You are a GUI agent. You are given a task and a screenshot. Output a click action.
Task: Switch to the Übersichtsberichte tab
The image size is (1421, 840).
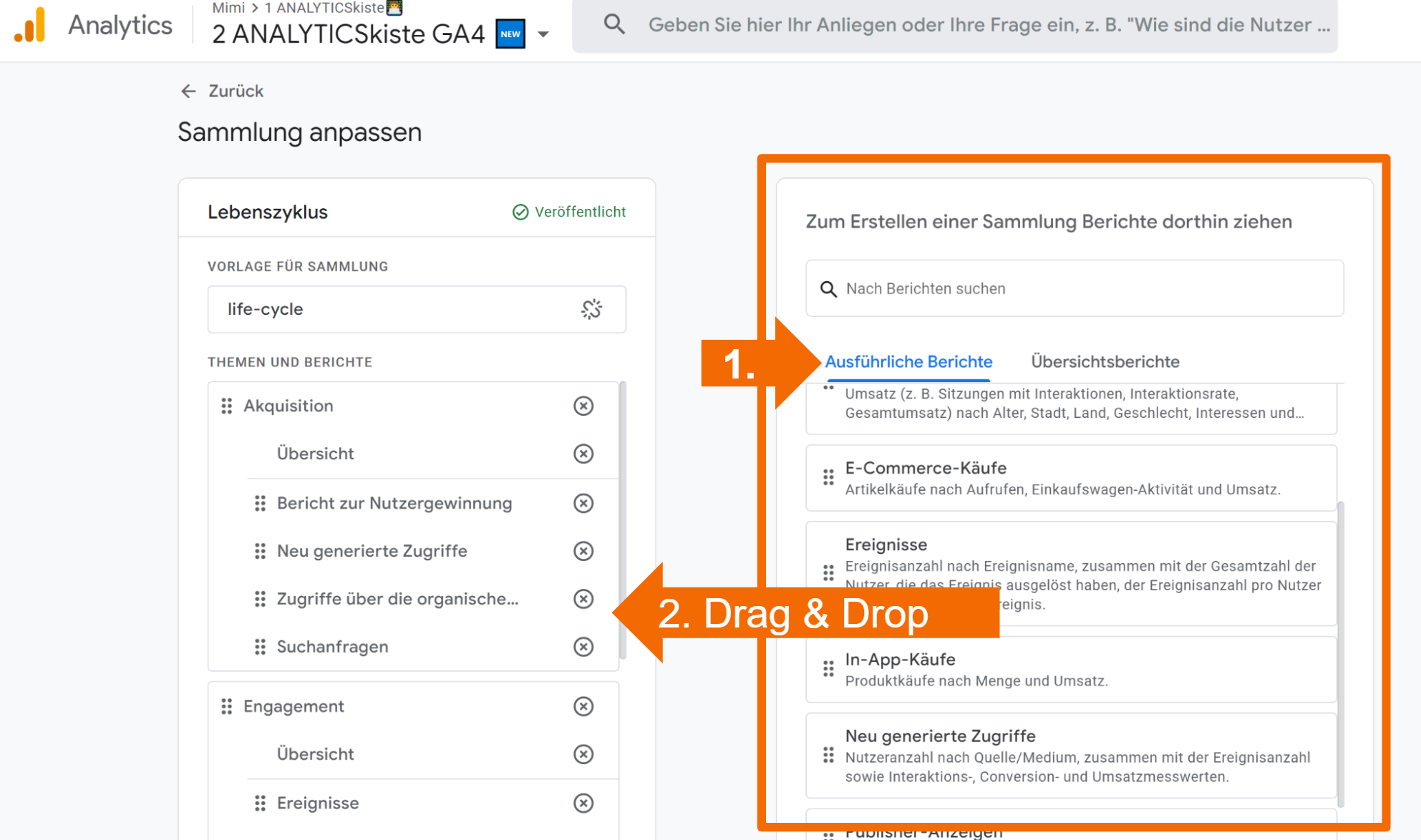point(1105,361)
